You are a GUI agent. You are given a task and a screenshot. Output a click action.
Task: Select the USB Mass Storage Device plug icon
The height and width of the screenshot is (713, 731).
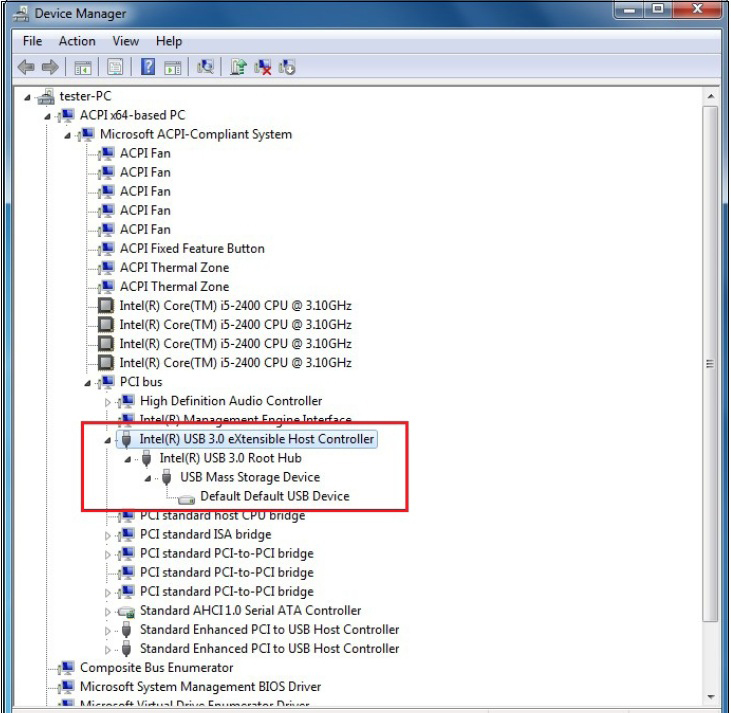166,478
